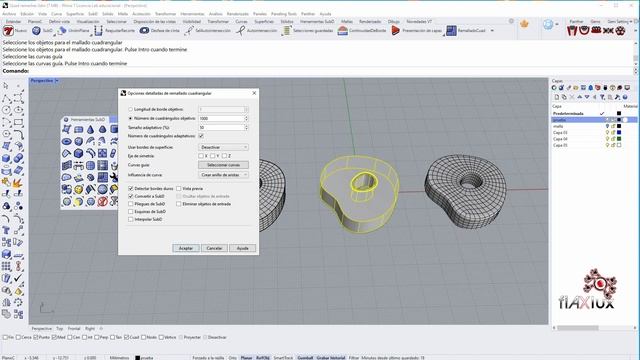Click the Aceptar button

(x=186, y=248)
